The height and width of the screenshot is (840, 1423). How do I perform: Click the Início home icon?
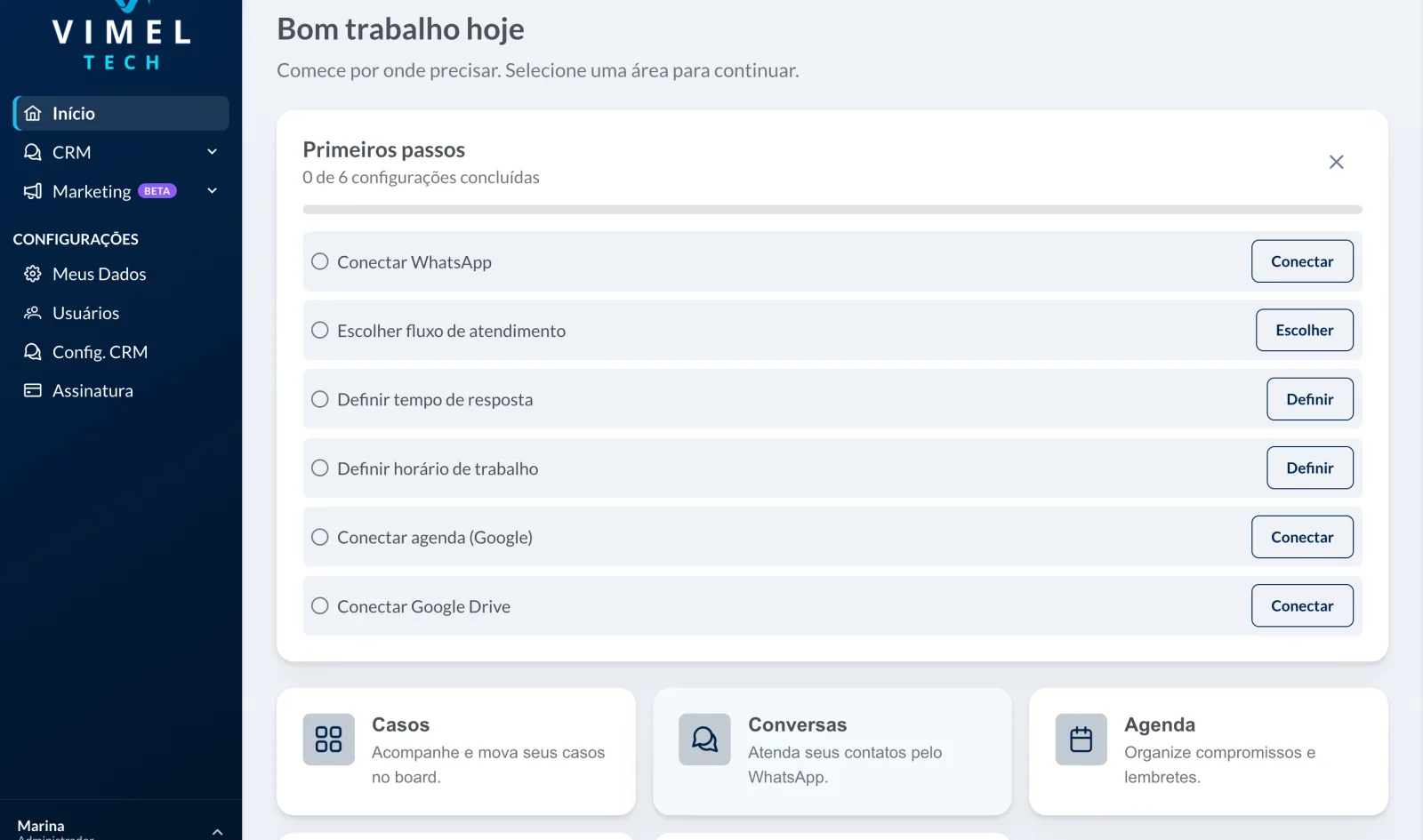click(33, 114)
